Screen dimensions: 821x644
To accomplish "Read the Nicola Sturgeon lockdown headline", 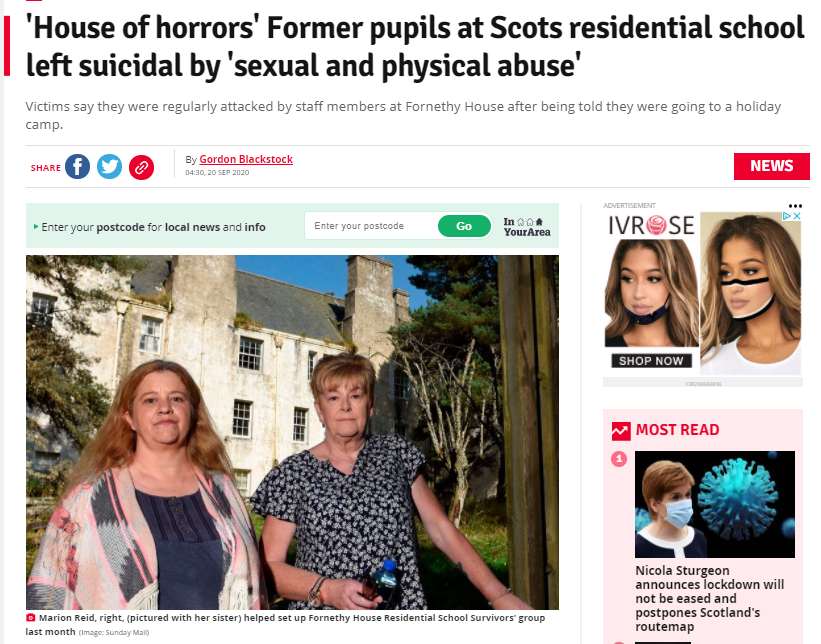I will (x=709, y=598).
